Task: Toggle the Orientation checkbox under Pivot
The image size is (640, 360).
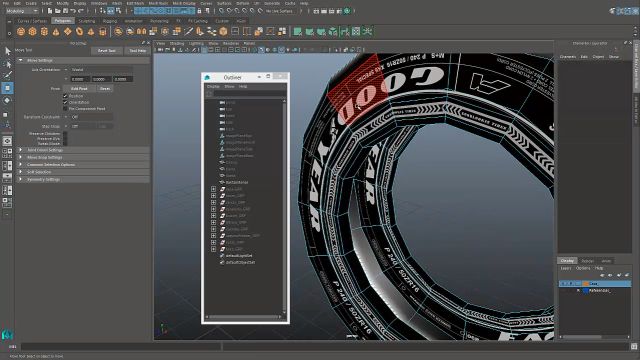Action: click(65, 102)
